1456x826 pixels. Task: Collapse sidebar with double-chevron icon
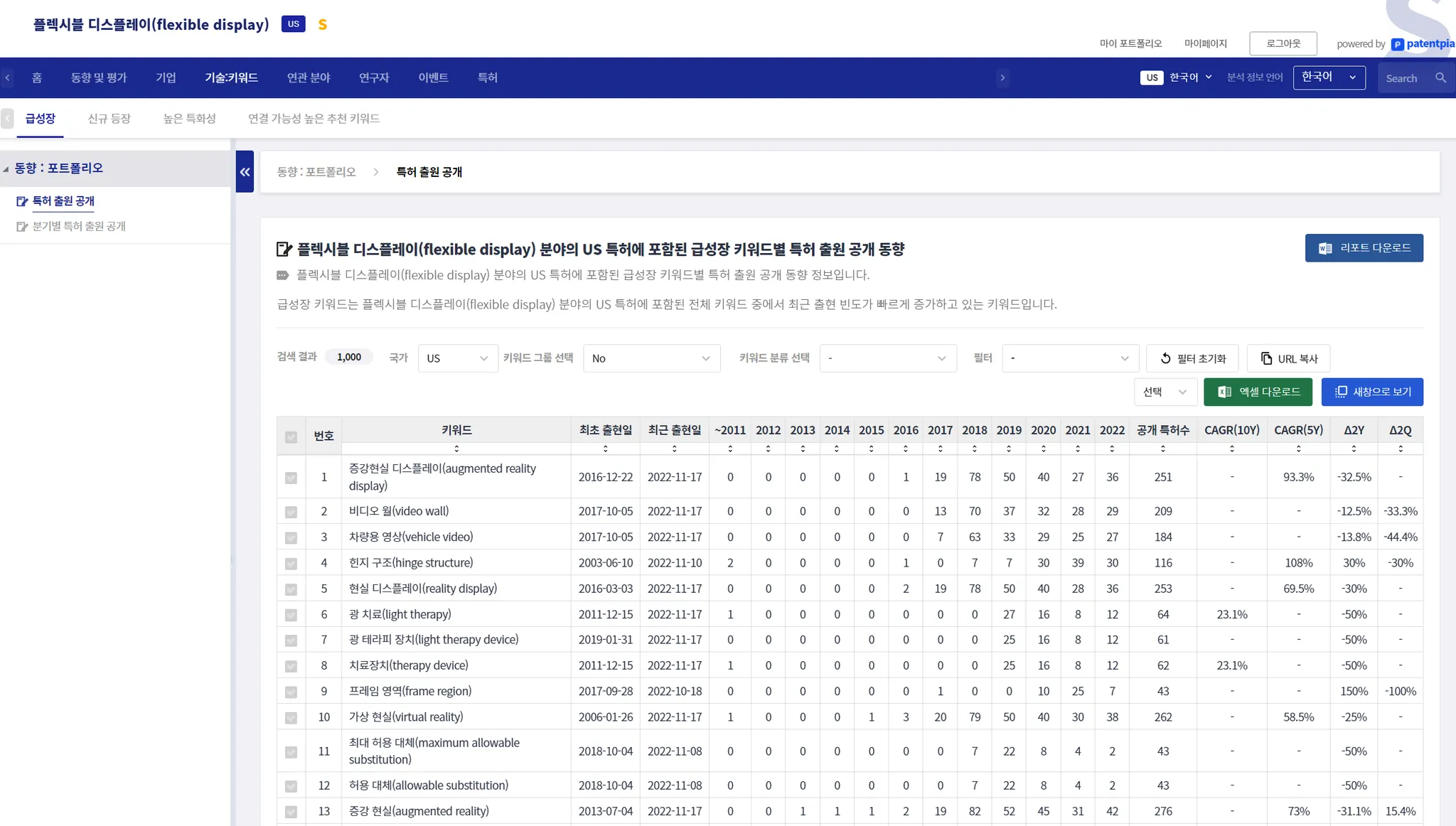[245, 171]
